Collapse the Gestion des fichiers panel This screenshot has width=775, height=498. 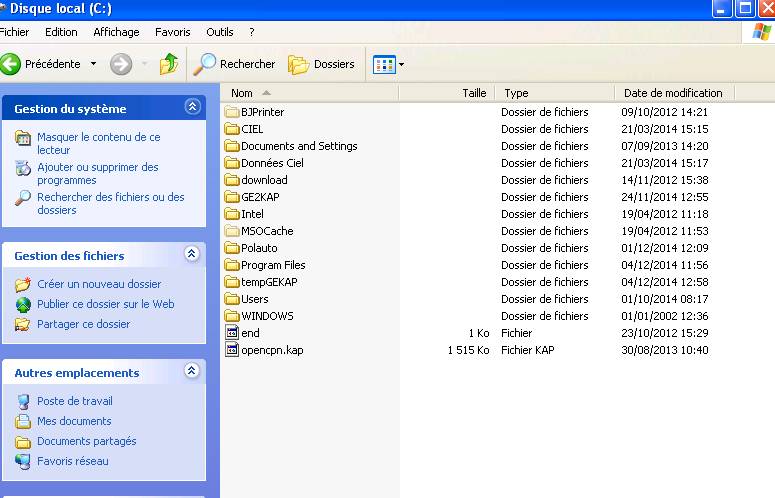point(192,254)
